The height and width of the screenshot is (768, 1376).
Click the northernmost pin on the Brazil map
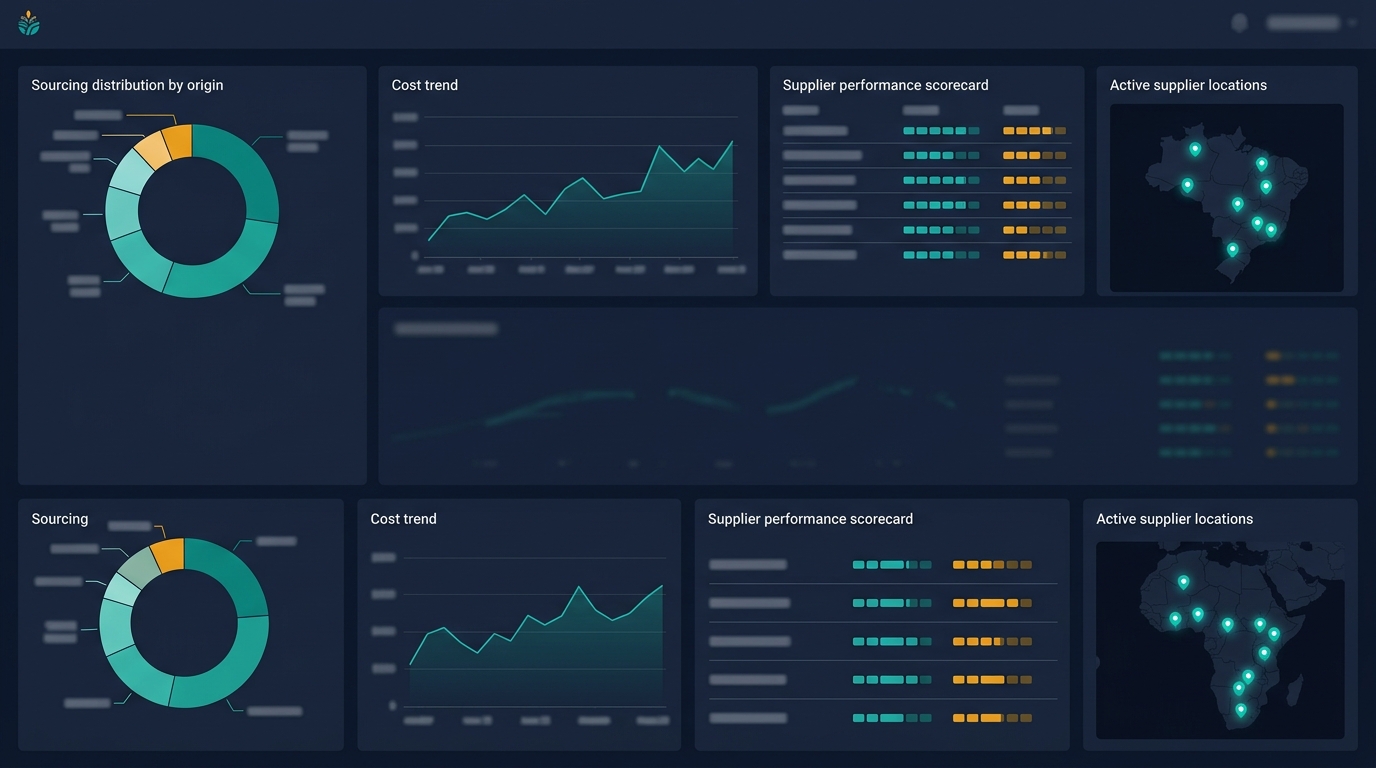coord(1195,149)
